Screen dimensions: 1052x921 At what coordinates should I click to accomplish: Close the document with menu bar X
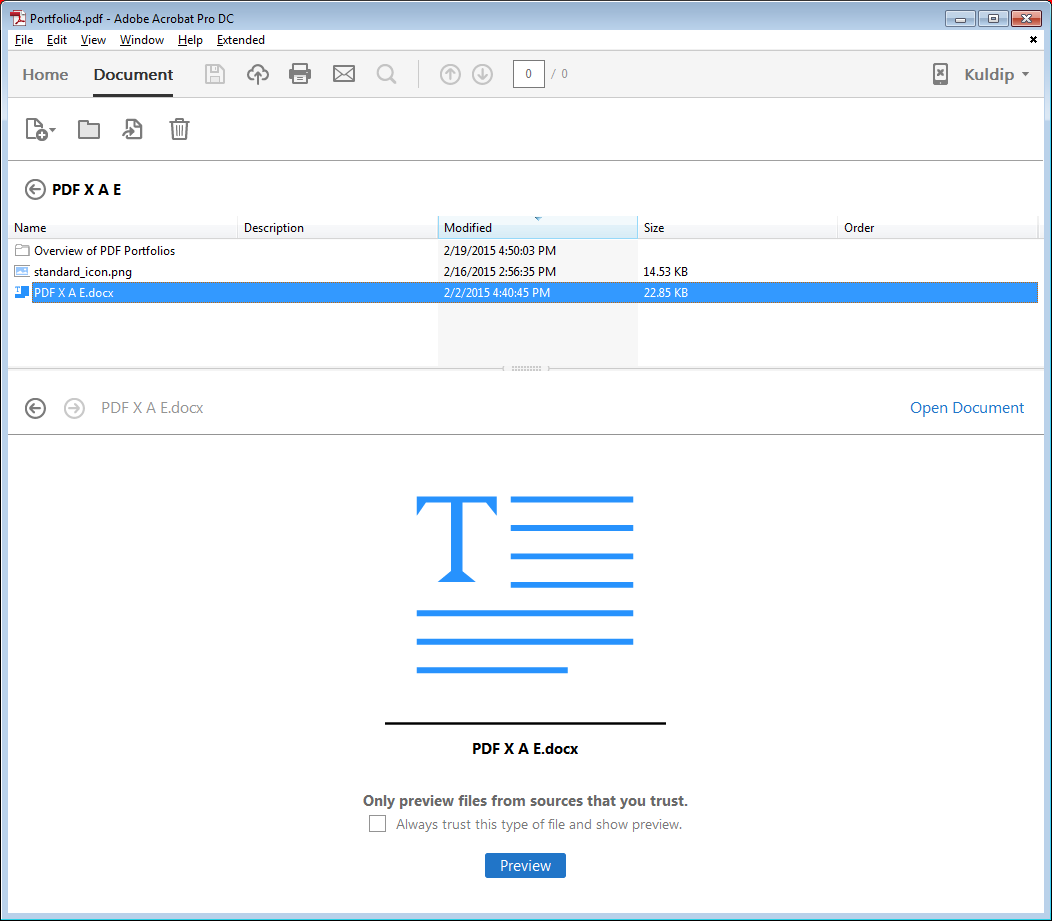1033,40
